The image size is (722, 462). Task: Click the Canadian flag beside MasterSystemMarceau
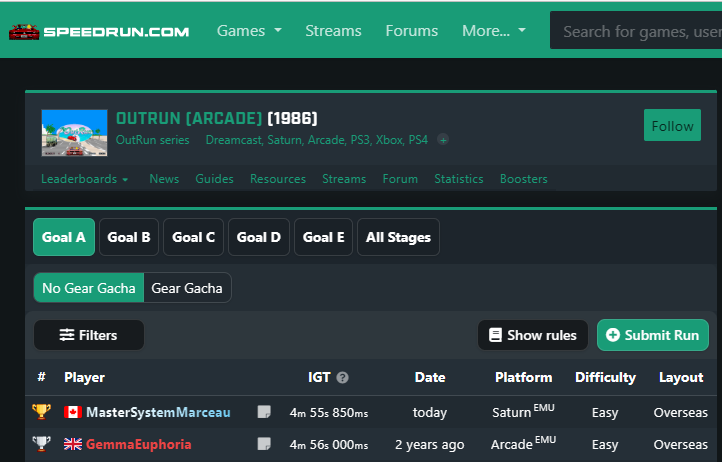(73, 412)
